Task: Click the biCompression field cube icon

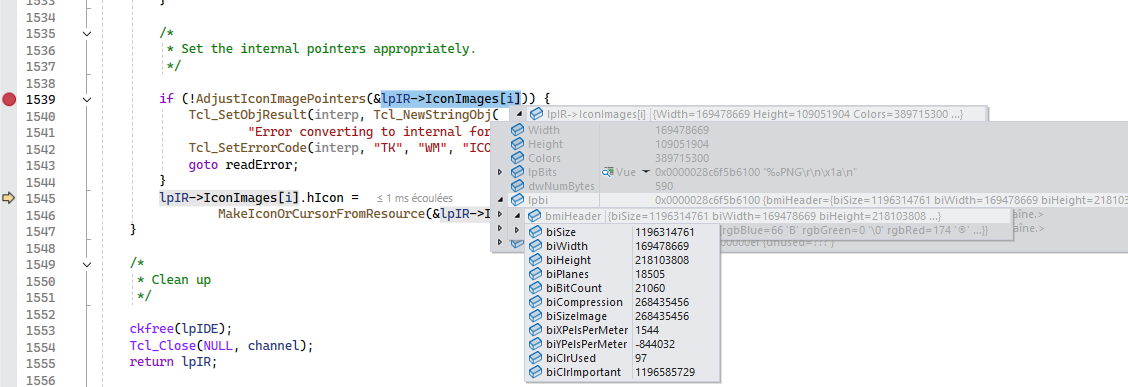Action: pos(536,302)
